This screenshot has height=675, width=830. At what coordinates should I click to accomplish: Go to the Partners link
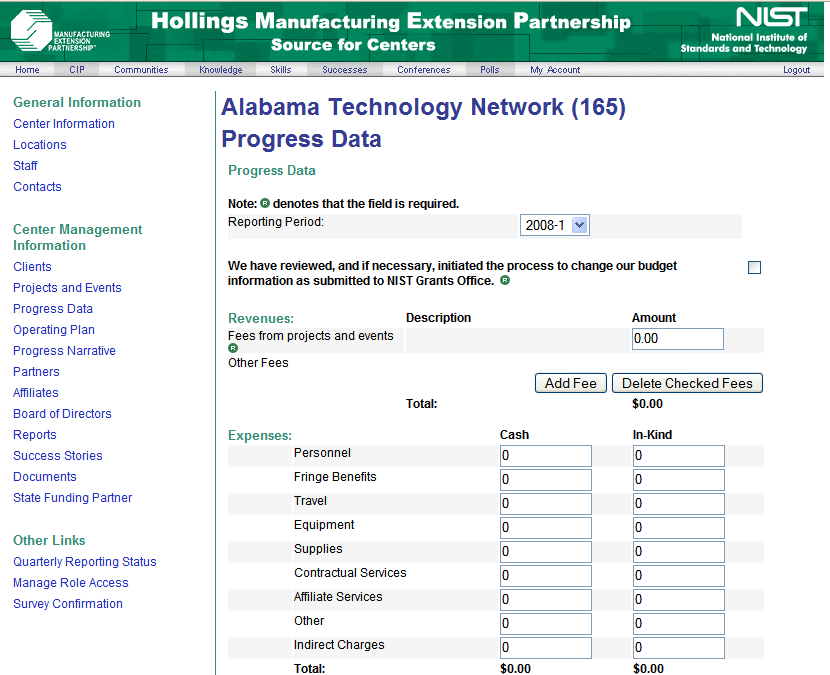(x=36, y=372)
